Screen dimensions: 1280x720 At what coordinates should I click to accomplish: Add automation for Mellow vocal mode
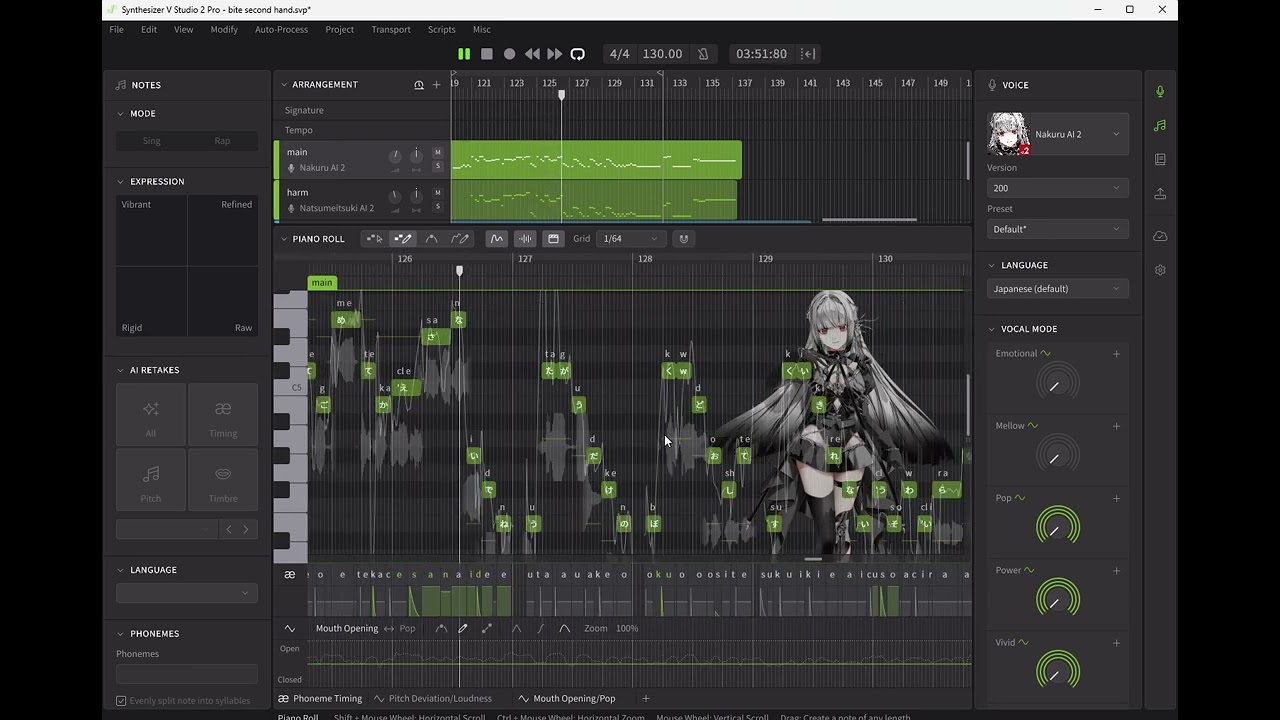(1116, 426)
